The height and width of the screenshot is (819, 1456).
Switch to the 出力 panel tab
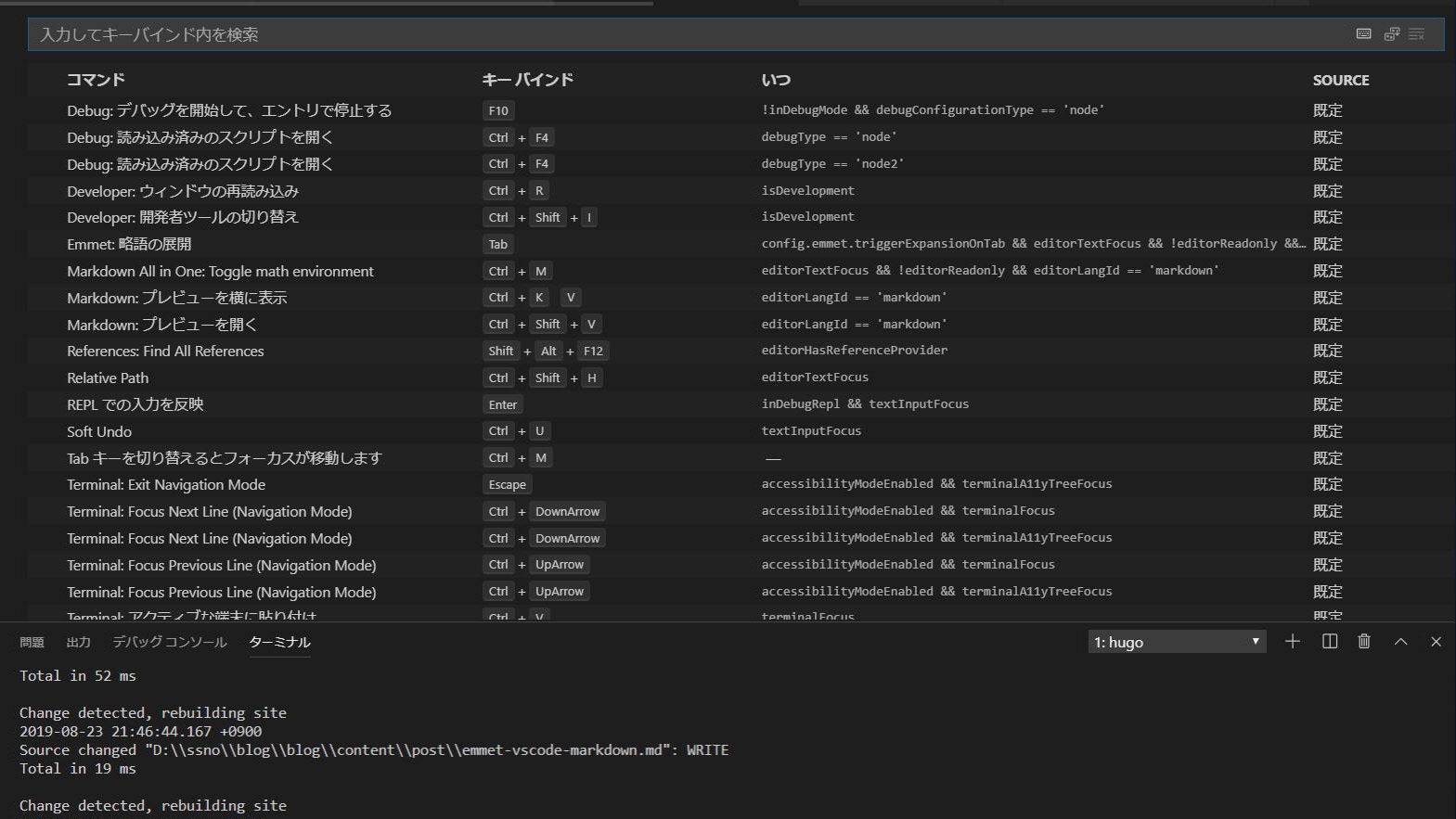click(78, 642)
